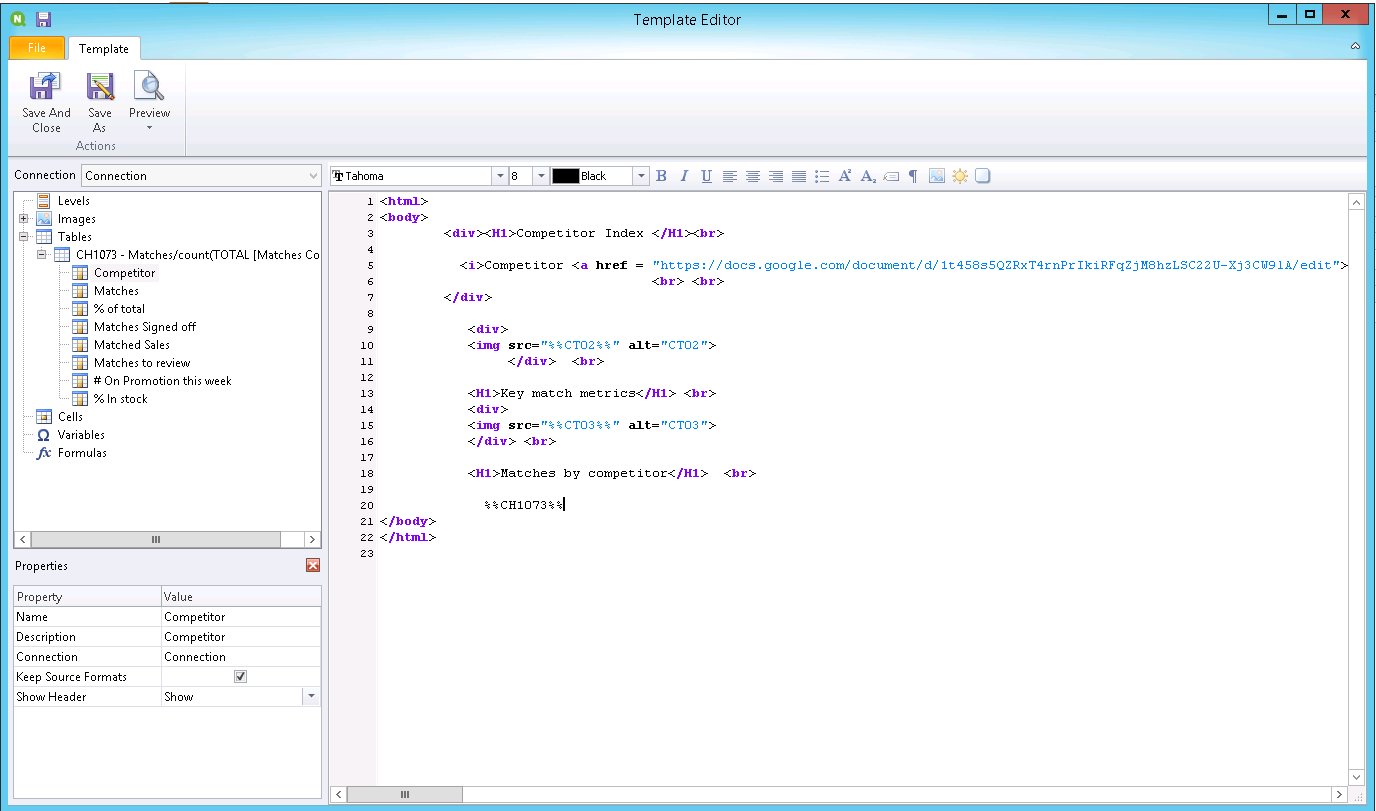This screenshot has height=811, width=1376.
Task: Apply superscript formatting
Action: coord(845,176)
